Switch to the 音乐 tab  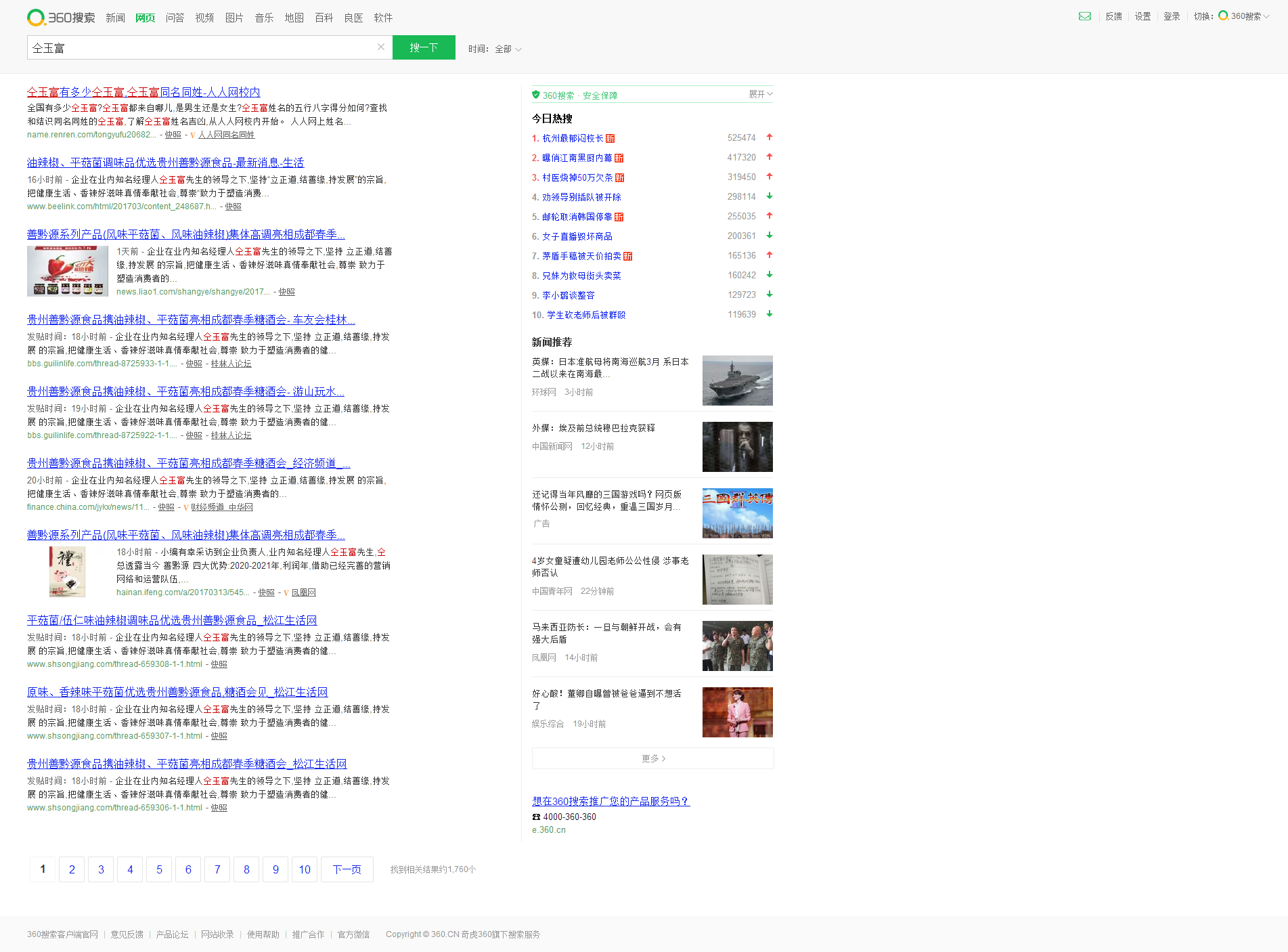[264, 18]
